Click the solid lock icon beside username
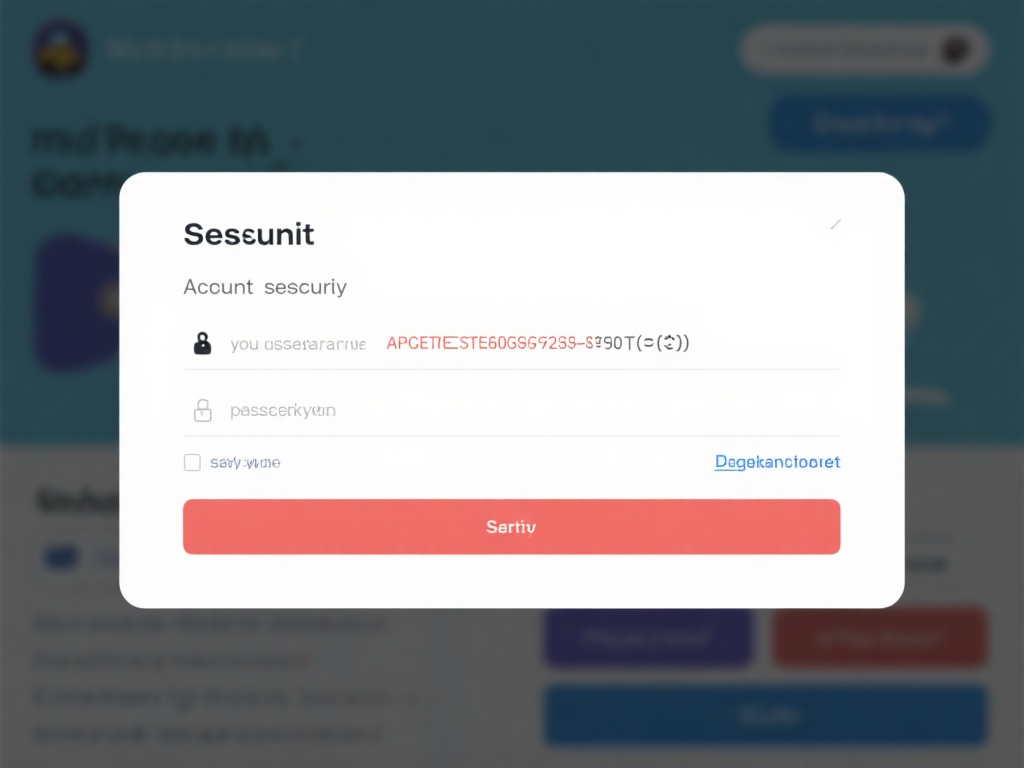Screen dimensions: 1024x768 [x=202, y=343]
